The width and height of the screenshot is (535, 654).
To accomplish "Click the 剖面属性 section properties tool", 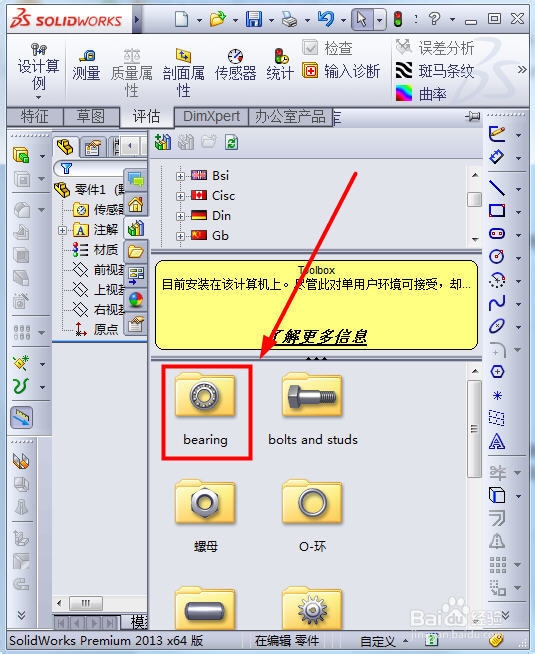I will tap(183, 73).
